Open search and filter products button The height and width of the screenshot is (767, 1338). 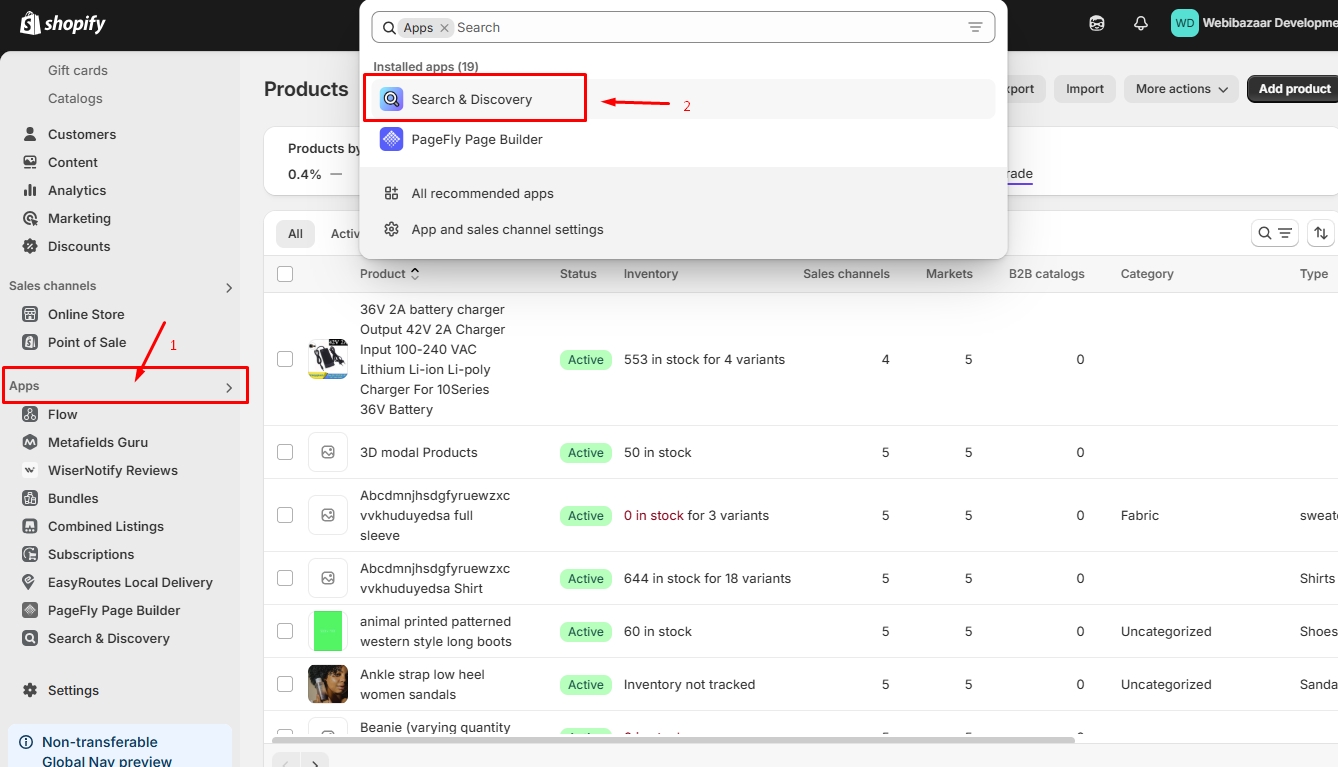pos(1274,233)
